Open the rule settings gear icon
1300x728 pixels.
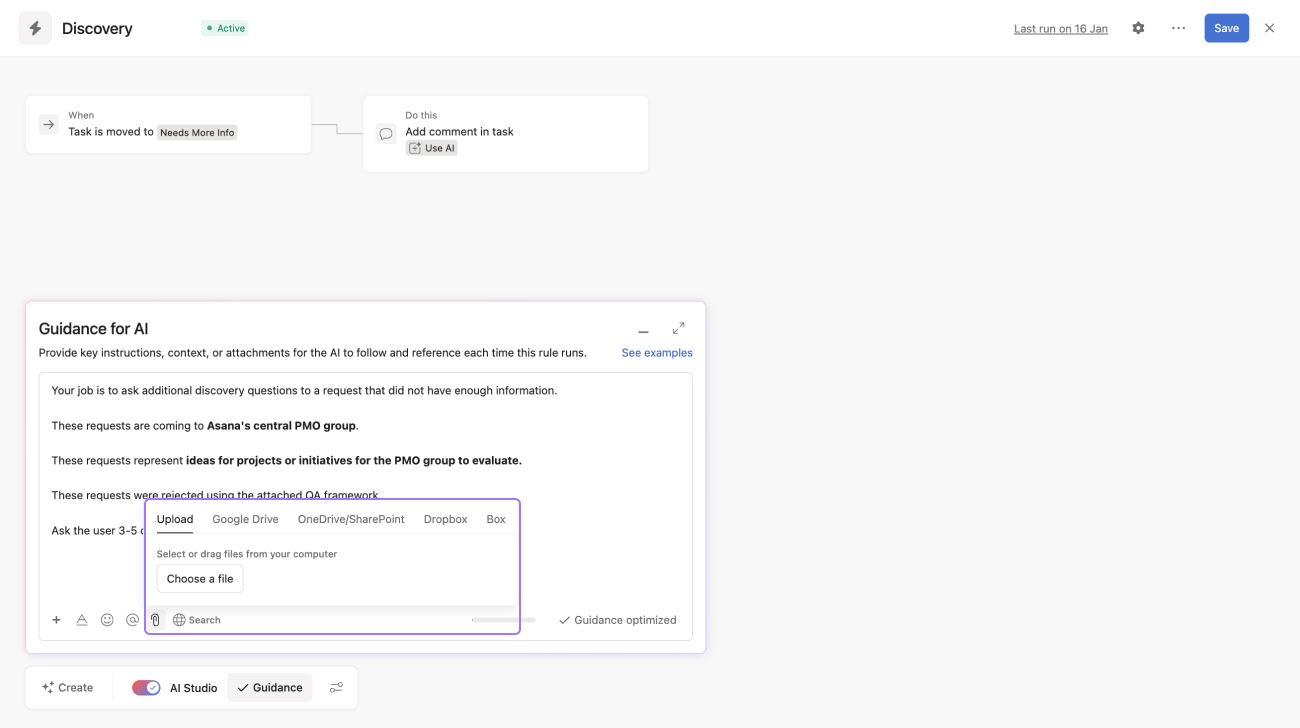[1138, 28]
